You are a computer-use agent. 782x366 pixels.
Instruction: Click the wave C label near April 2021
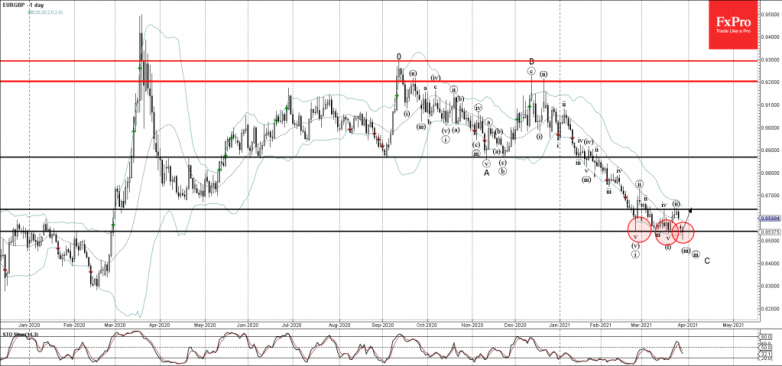(x=707, y=261)
